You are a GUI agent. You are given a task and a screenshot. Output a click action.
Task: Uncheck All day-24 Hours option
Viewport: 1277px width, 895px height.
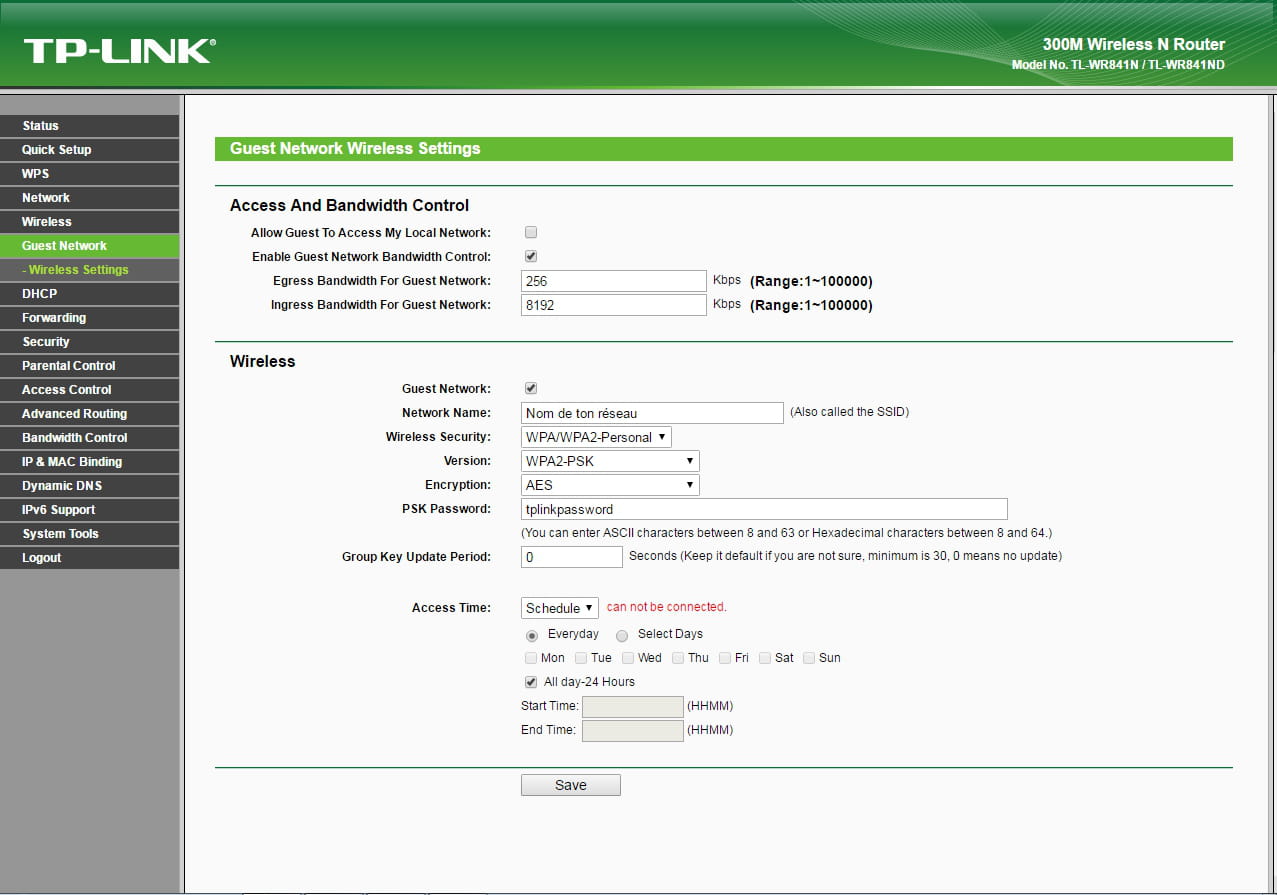coord(531,682)
